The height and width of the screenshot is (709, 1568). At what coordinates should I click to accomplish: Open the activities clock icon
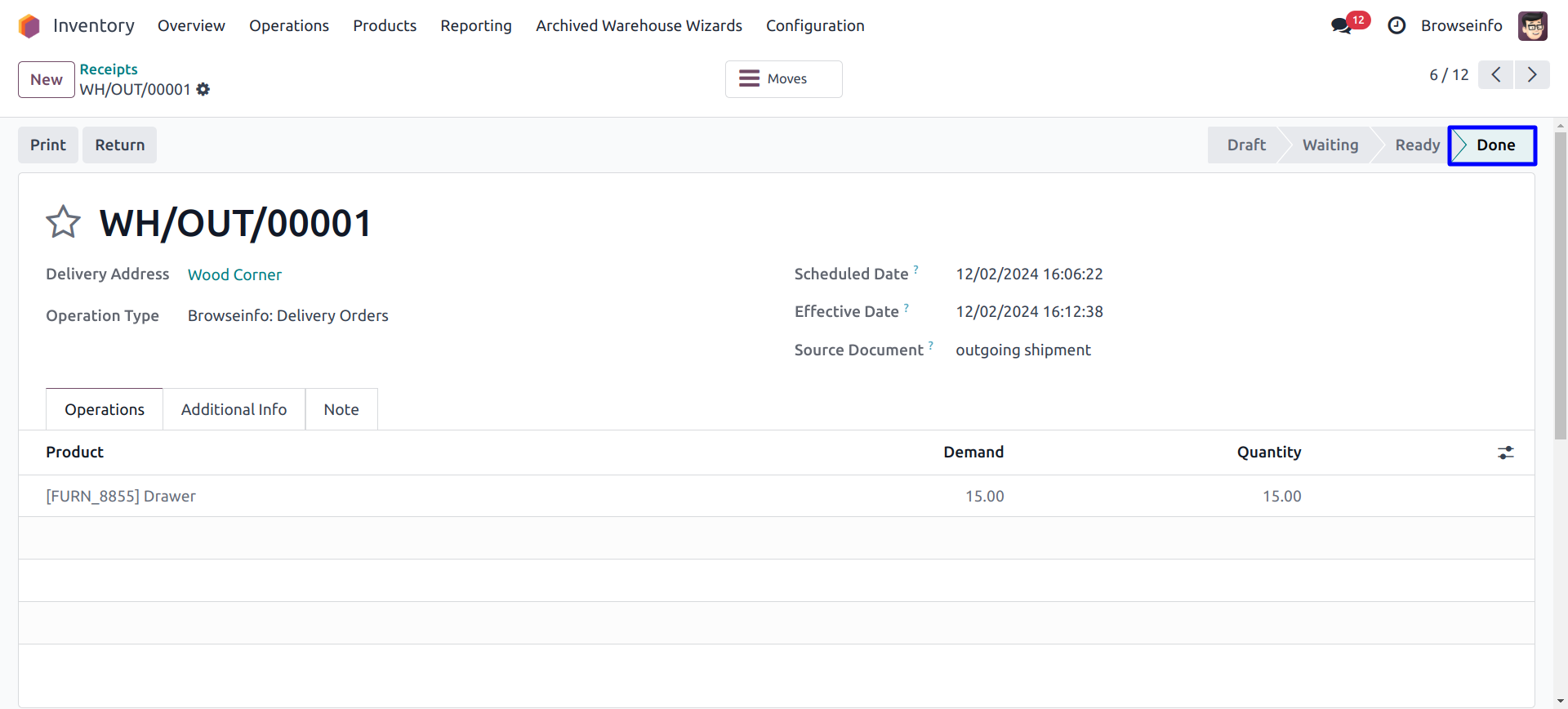[x=1396, y=26]
